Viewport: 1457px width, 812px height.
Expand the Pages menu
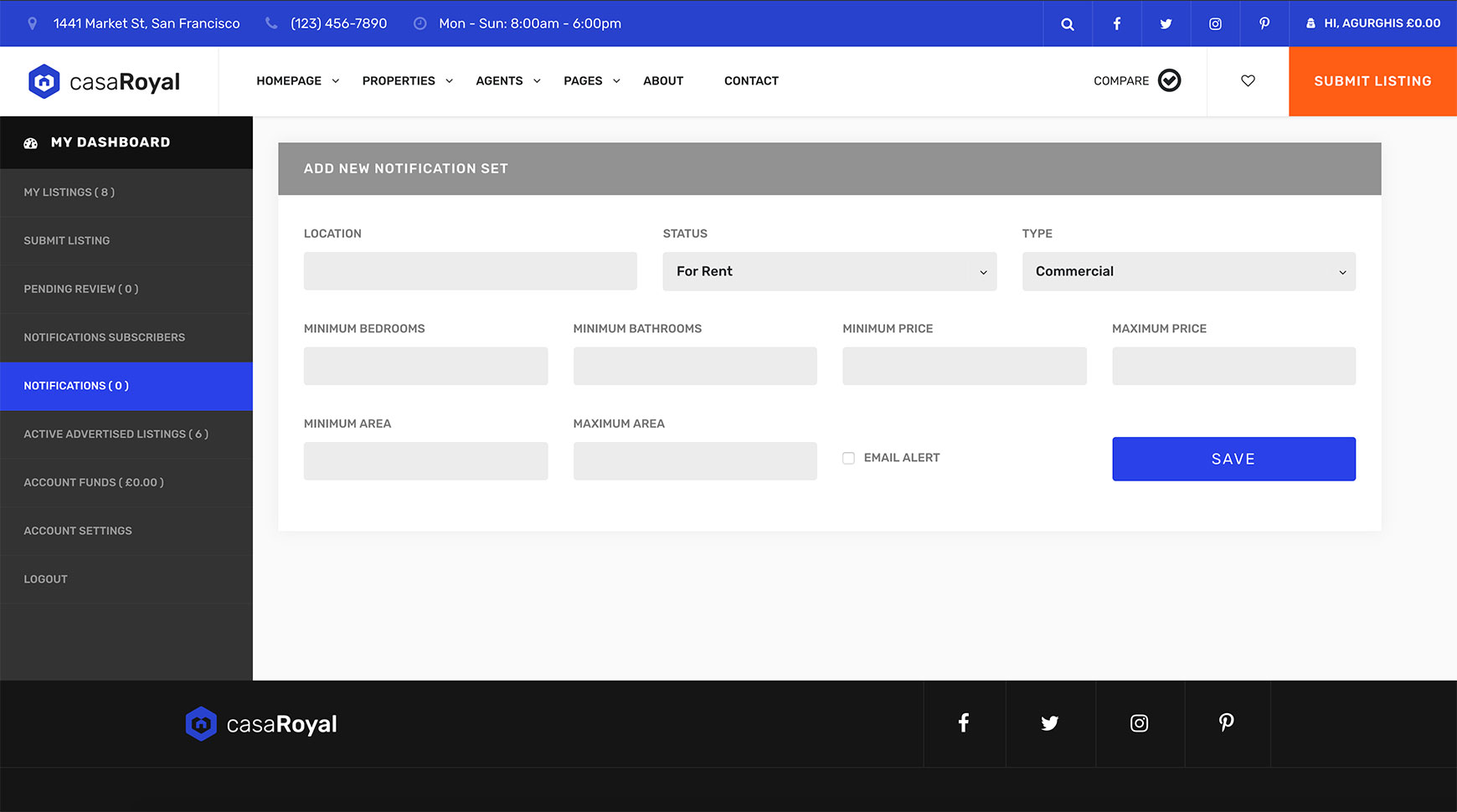(x=592, y=81)
